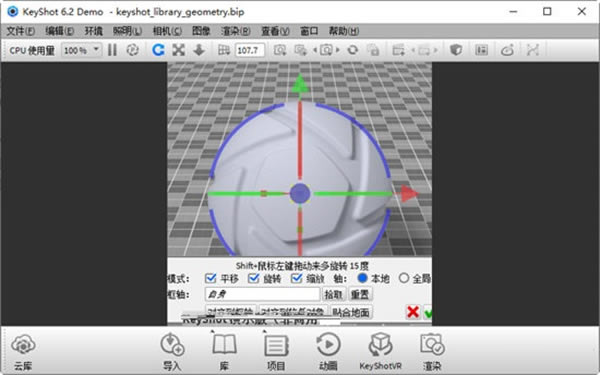Click the 重置 (reset) button

360,294
